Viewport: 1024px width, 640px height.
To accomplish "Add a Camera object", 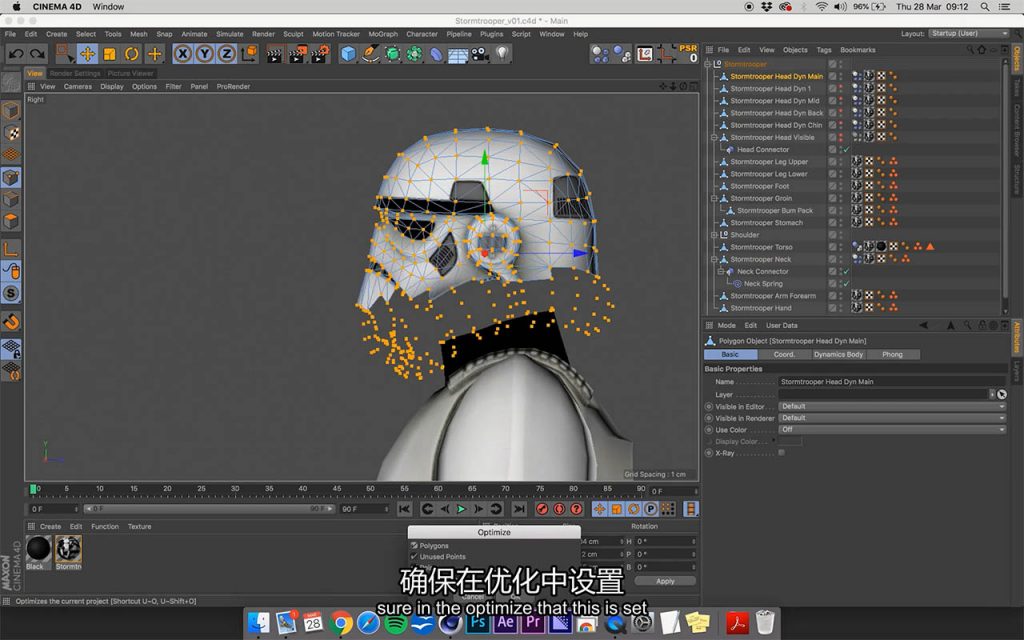I will coord(480,54).
